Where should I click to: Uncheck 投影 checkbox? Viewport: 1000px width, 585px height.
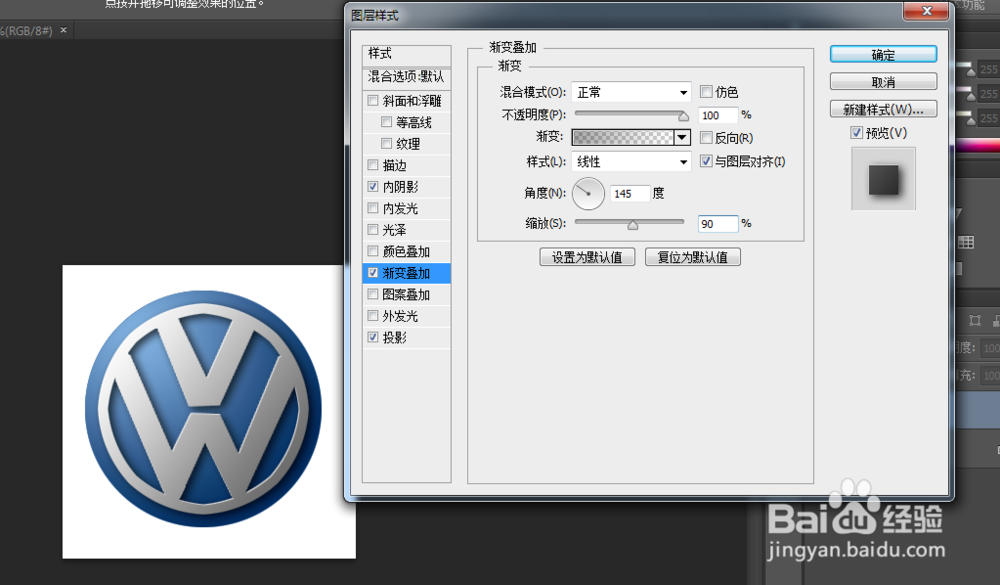pyautogui.click(x=373, y=337)
